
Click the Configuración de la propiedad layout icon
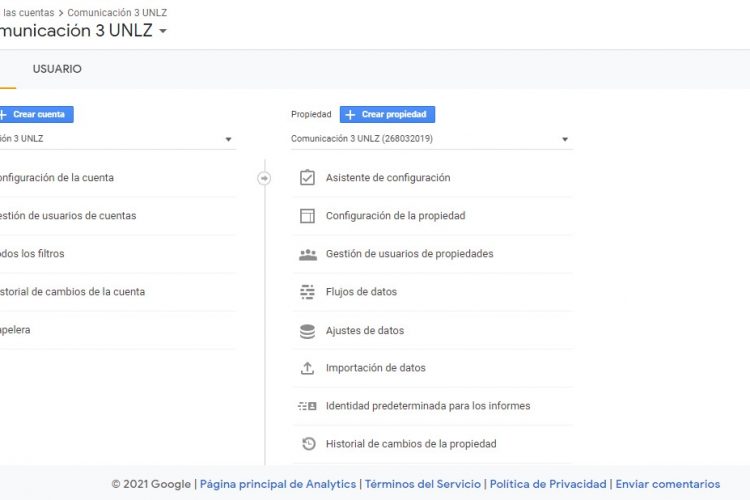click(307, 216)
